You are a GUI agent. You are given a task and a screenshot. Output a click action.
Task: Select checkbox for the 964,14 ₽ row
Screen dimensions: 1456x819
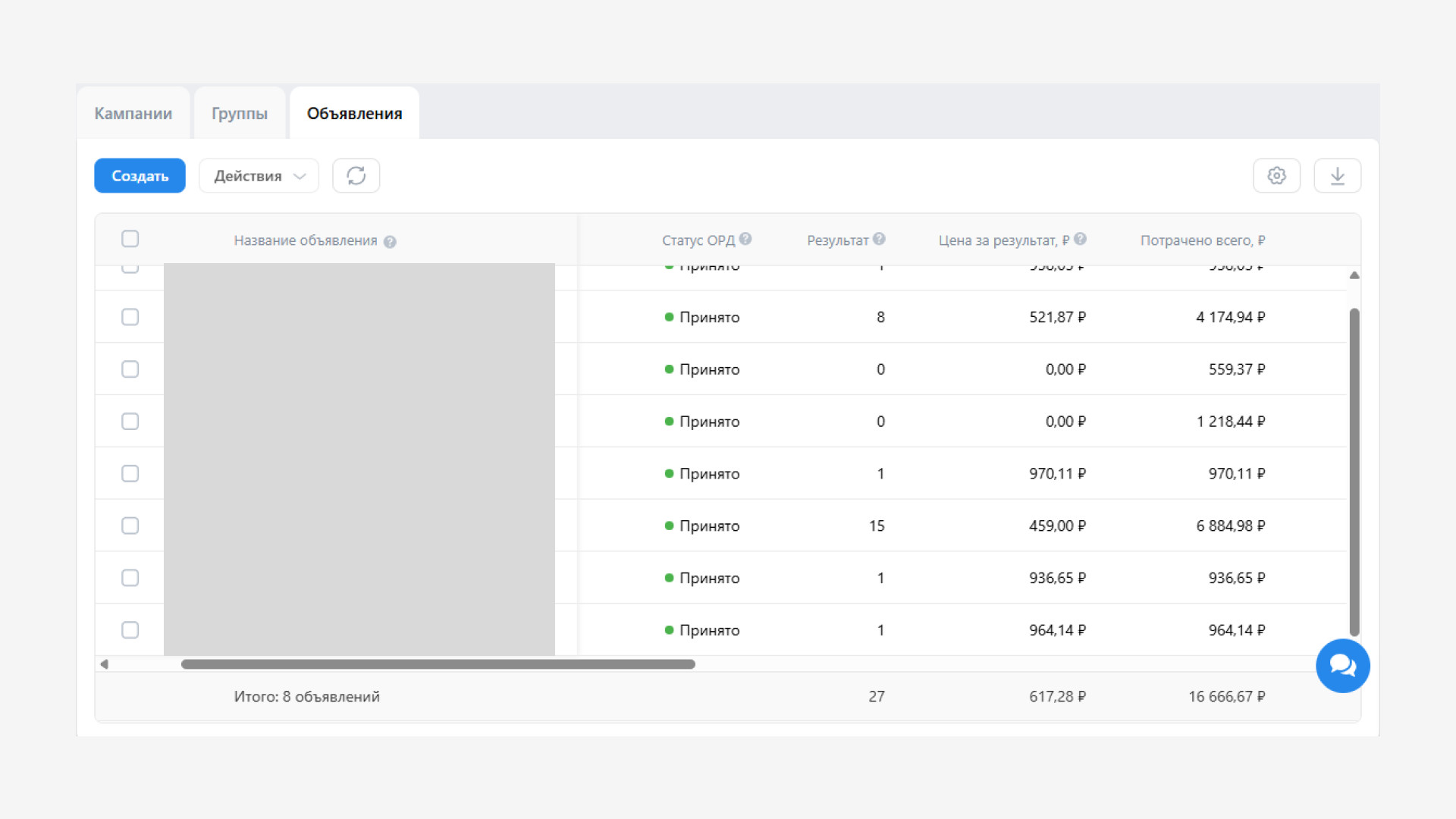130,630
